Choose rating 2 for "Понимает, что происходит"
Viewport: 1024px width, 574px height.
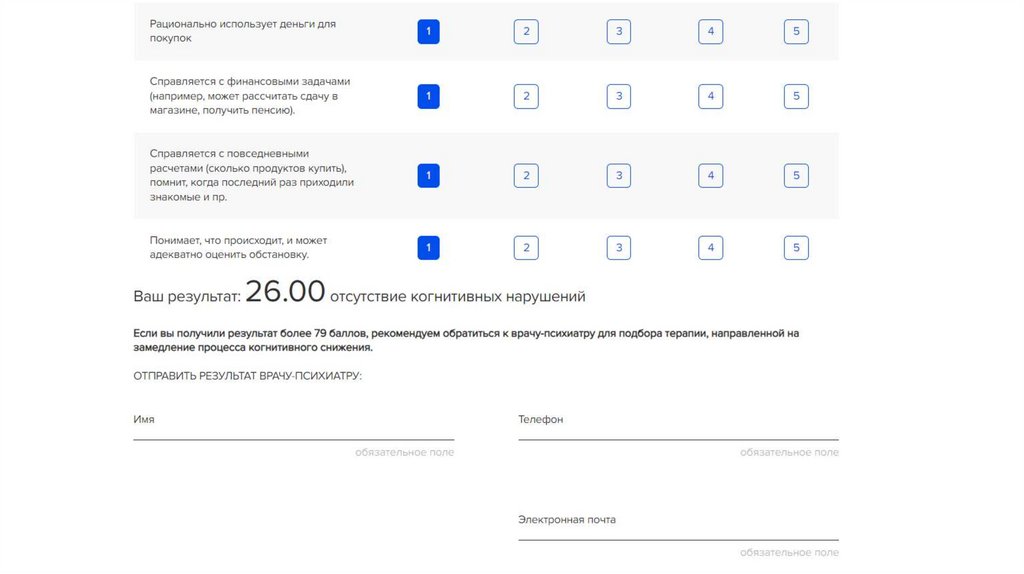point(526,248)
